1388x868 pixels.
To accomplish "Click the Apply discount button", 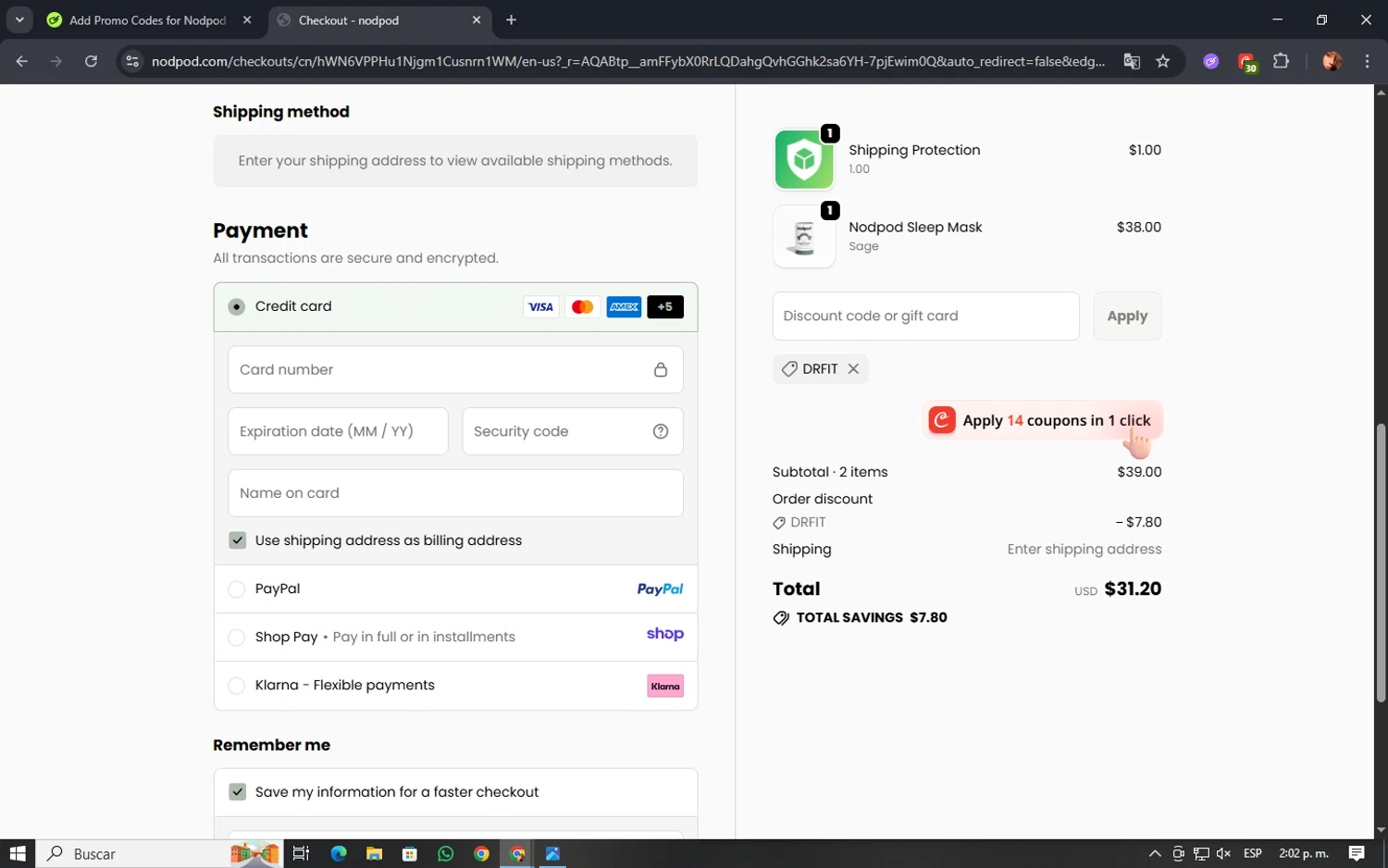I will 1127,316.
